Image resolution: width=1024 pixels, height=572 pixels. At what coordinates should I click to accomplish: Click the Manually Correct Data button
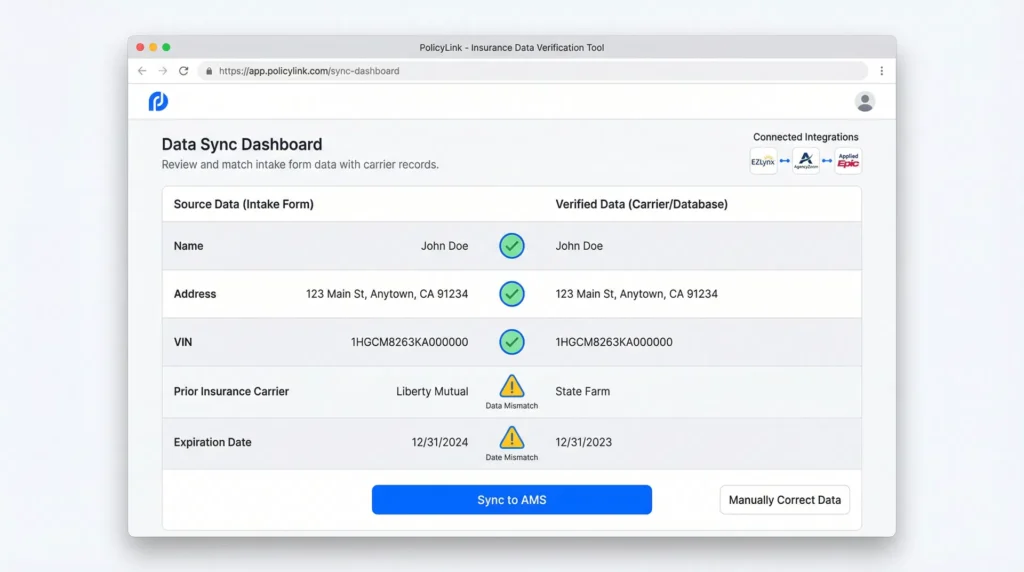[784, 500]
